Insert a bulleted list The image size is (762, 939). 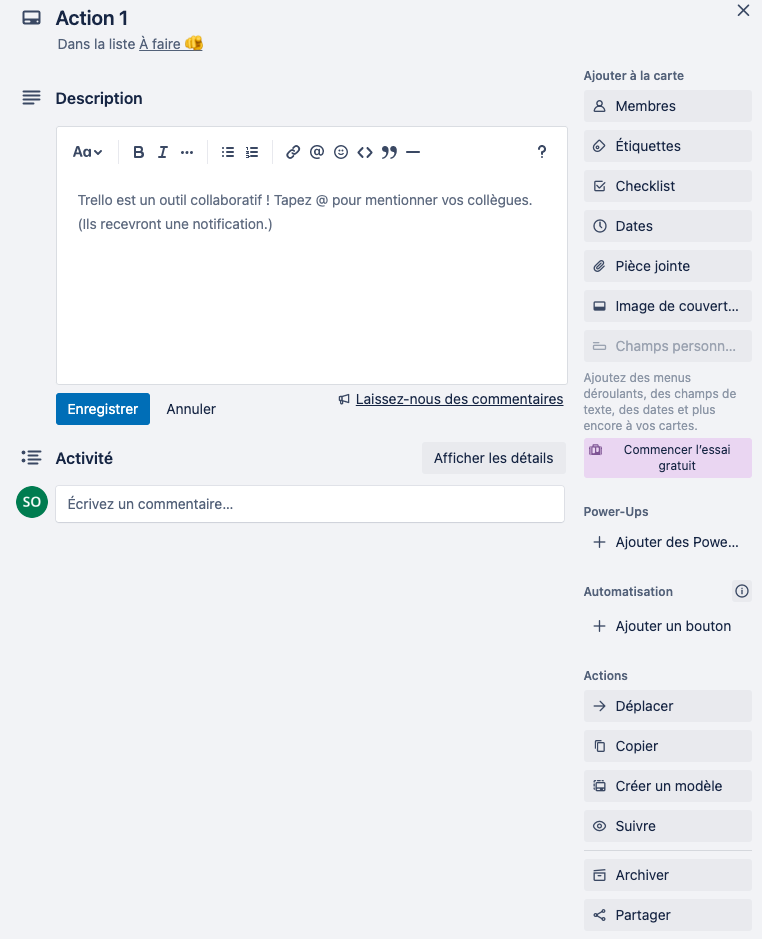(x=228, y=152)
